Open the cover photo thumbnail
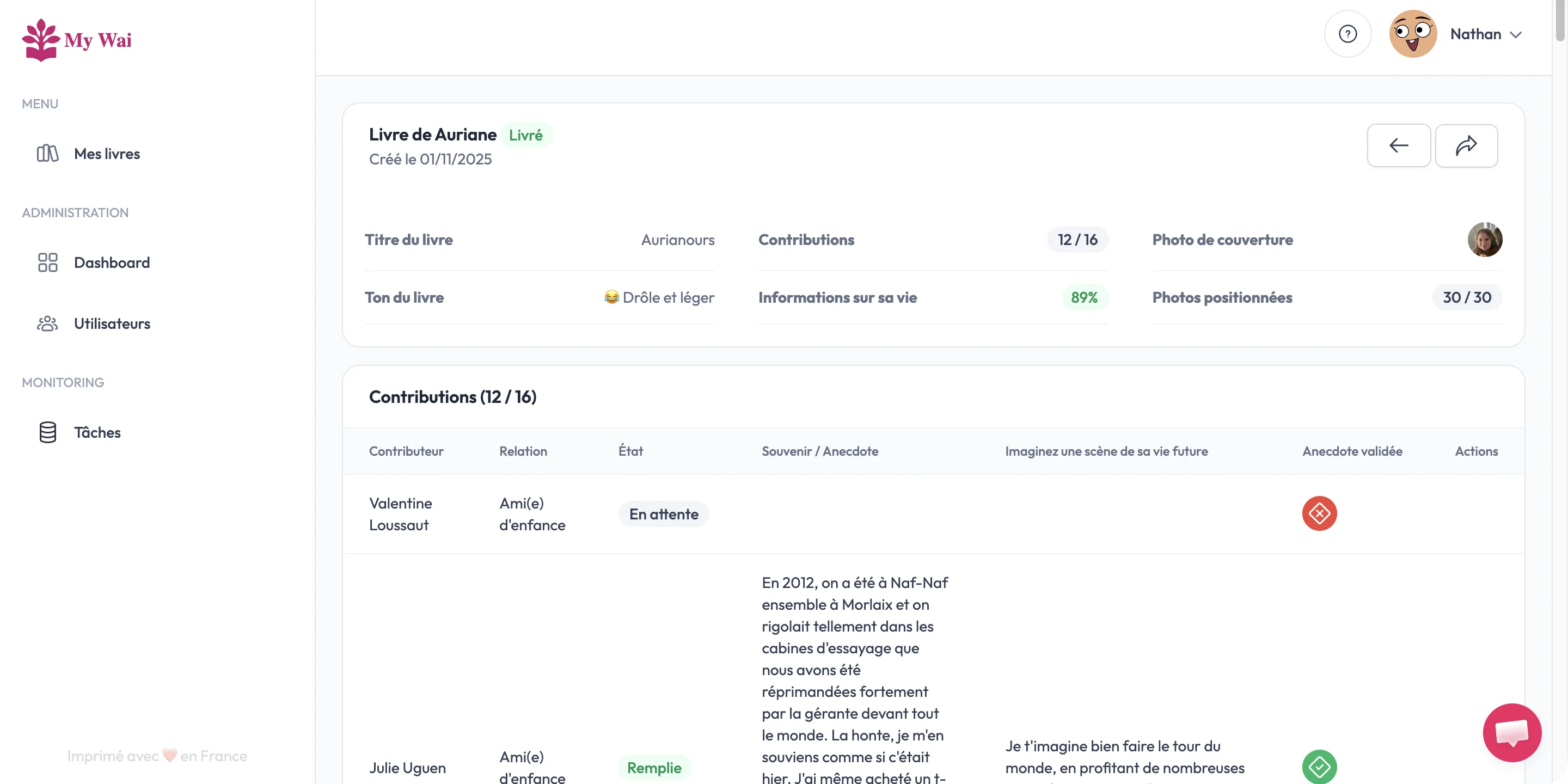 pyautogui.click(x=1485, y=240)
